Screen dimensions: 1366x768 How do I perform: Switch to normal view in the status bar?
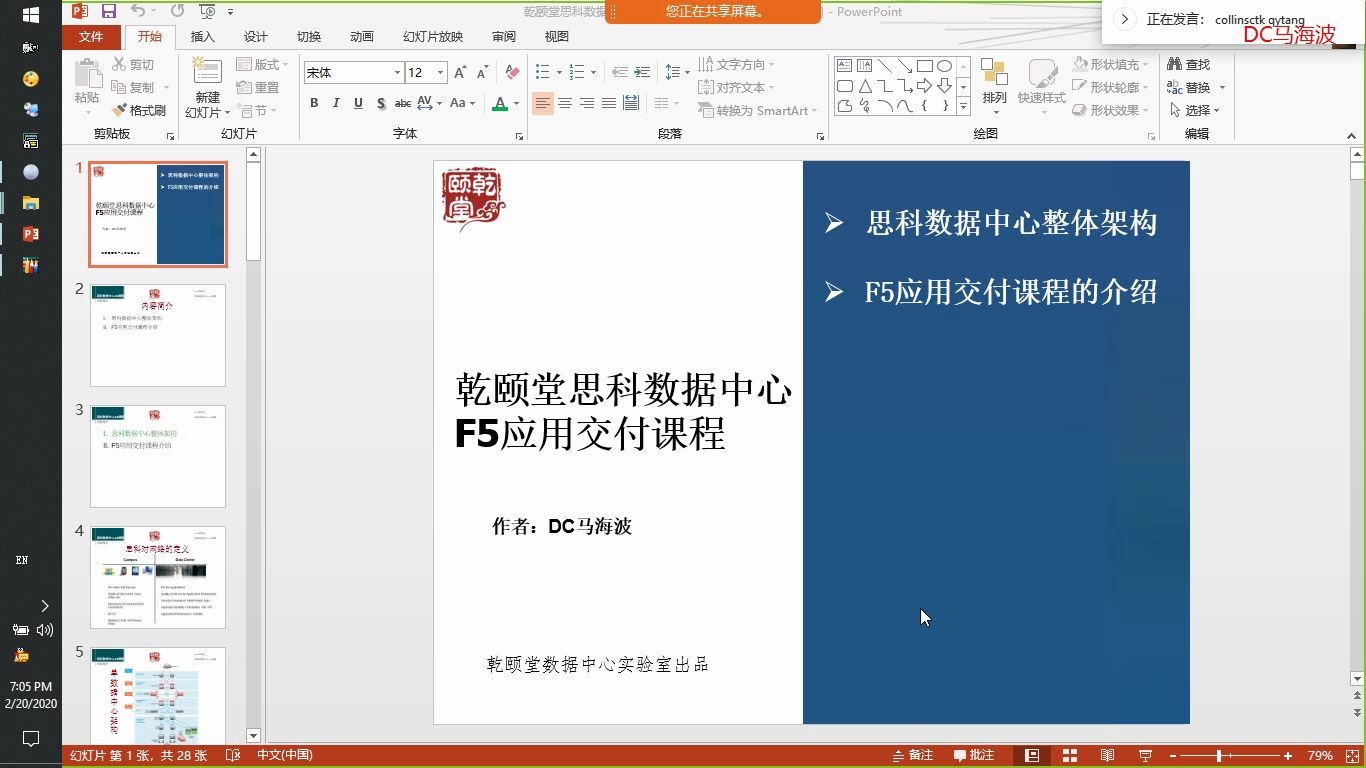(x=1031, y=756)
